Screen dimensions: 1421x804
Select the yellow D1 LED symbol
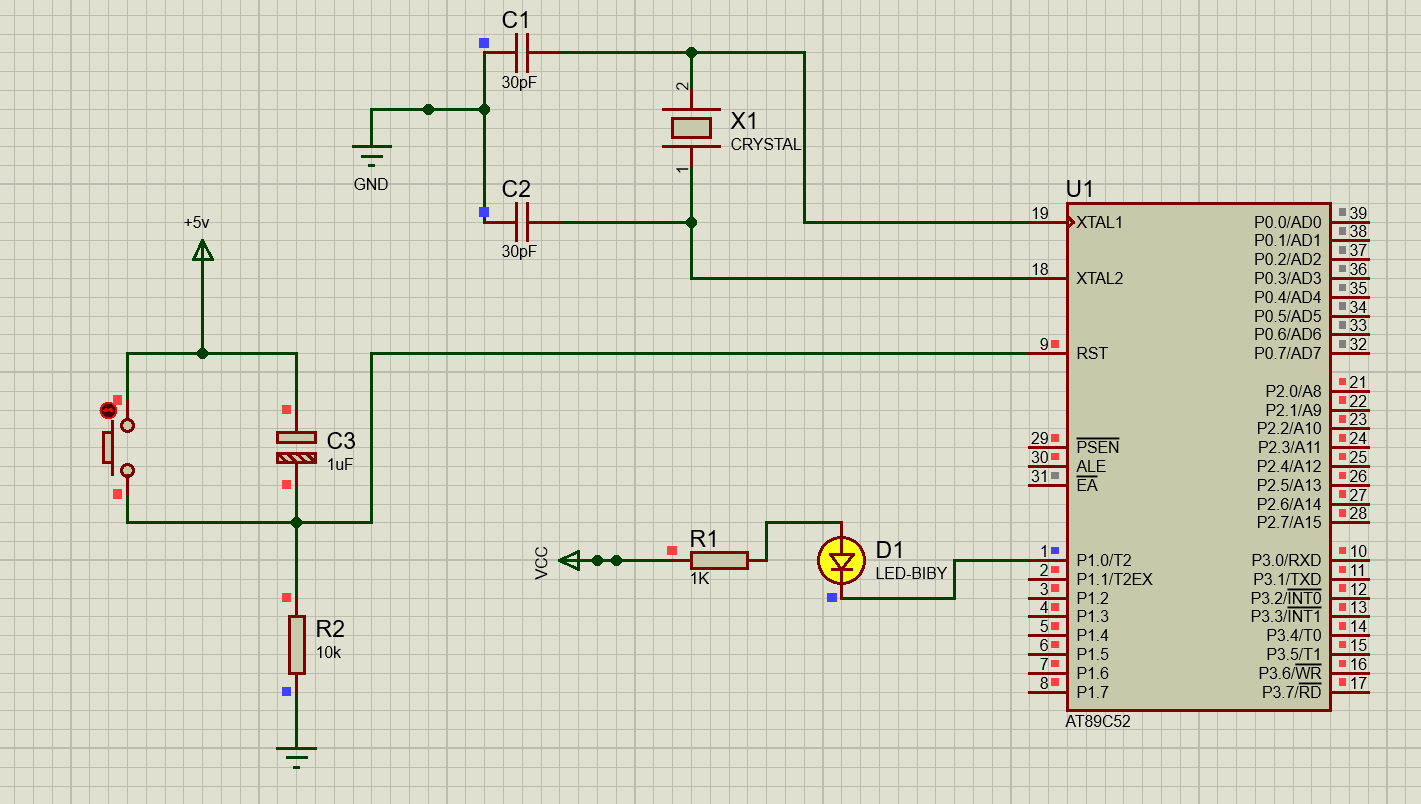(841, 560)
